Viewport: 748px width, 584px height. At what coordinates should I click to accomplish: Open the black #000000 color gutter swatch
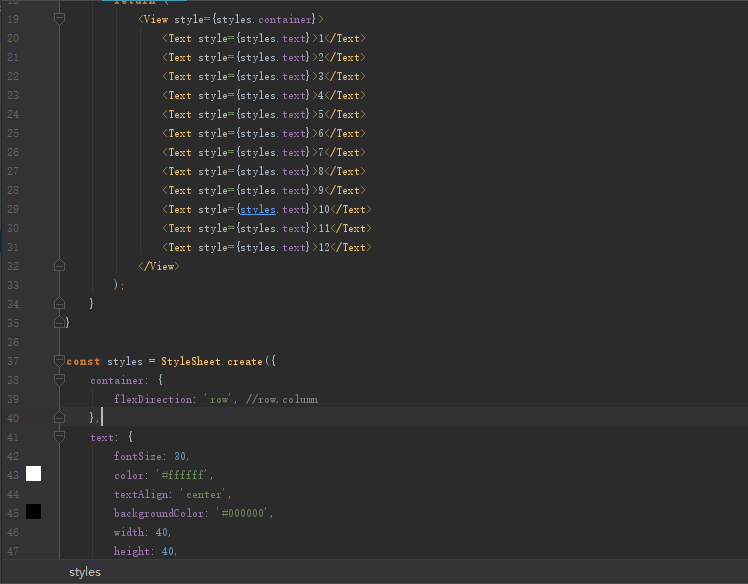(x=34, y=512)
